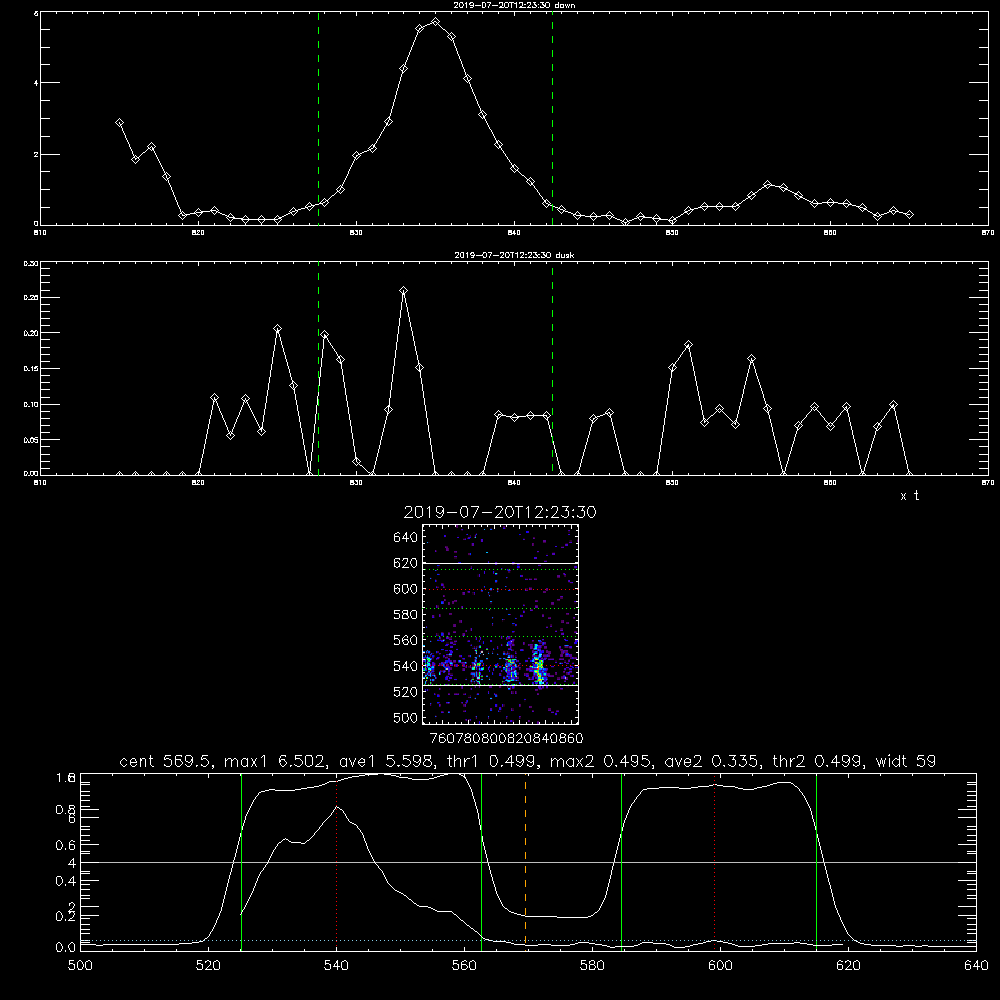Select the spectrogram title 2019-07-20T12:23:30

click(500, 512)
